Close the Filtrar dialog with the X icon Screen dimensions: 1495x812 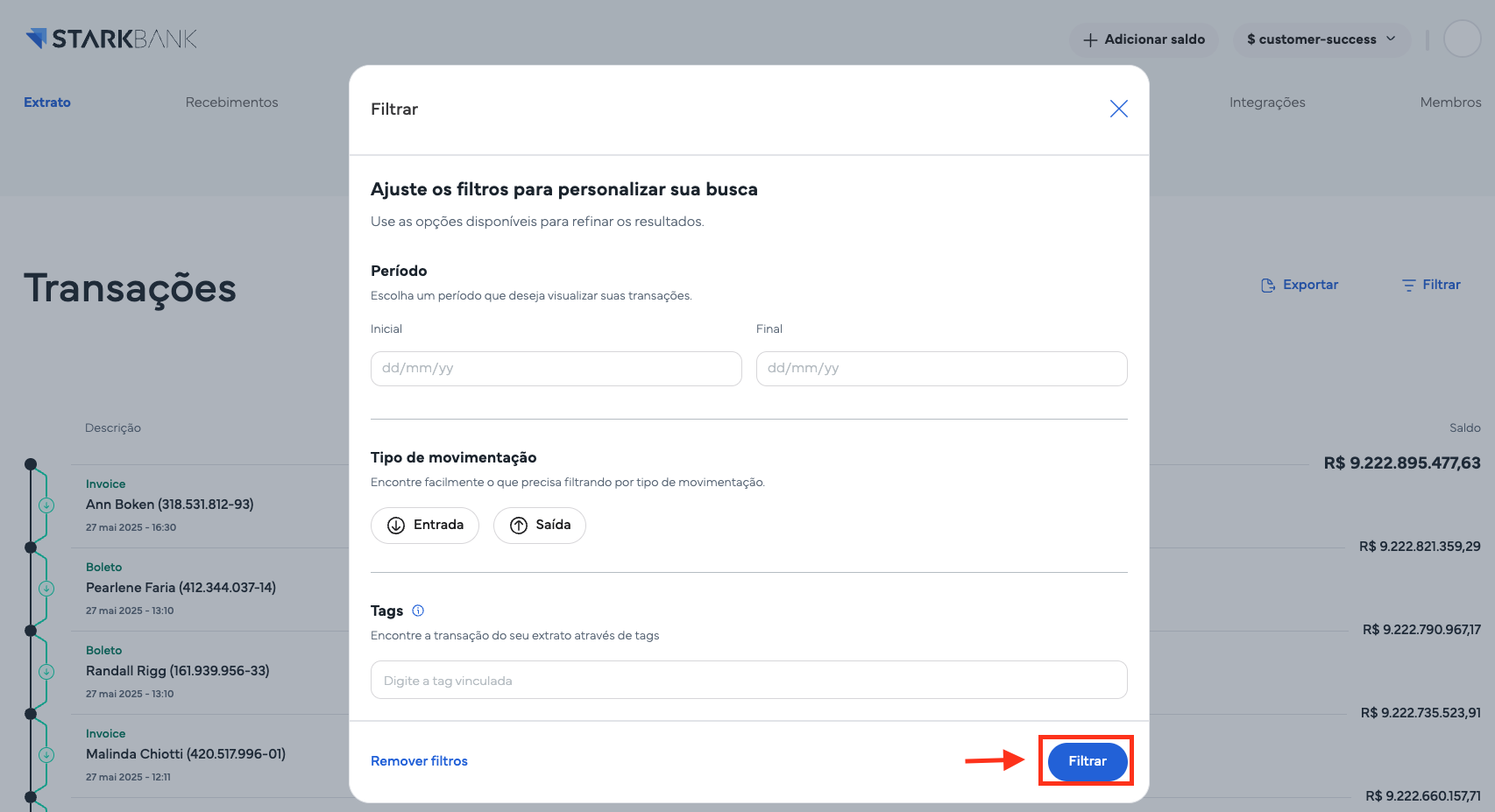[x=1118, y=109]
